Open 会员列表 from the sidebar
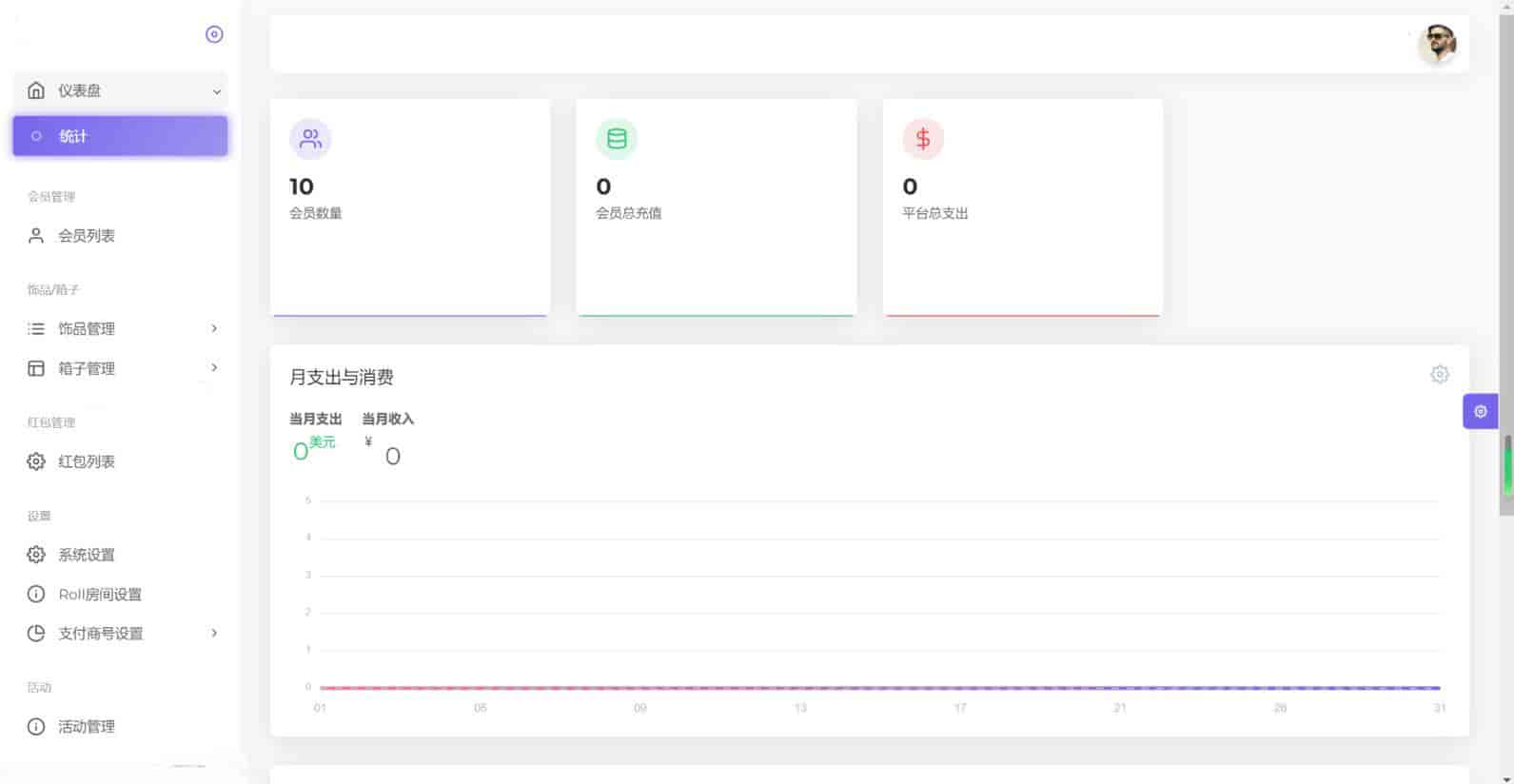Image resolution: width=1514 pixels, height=784 pixels. pos(86,236)
